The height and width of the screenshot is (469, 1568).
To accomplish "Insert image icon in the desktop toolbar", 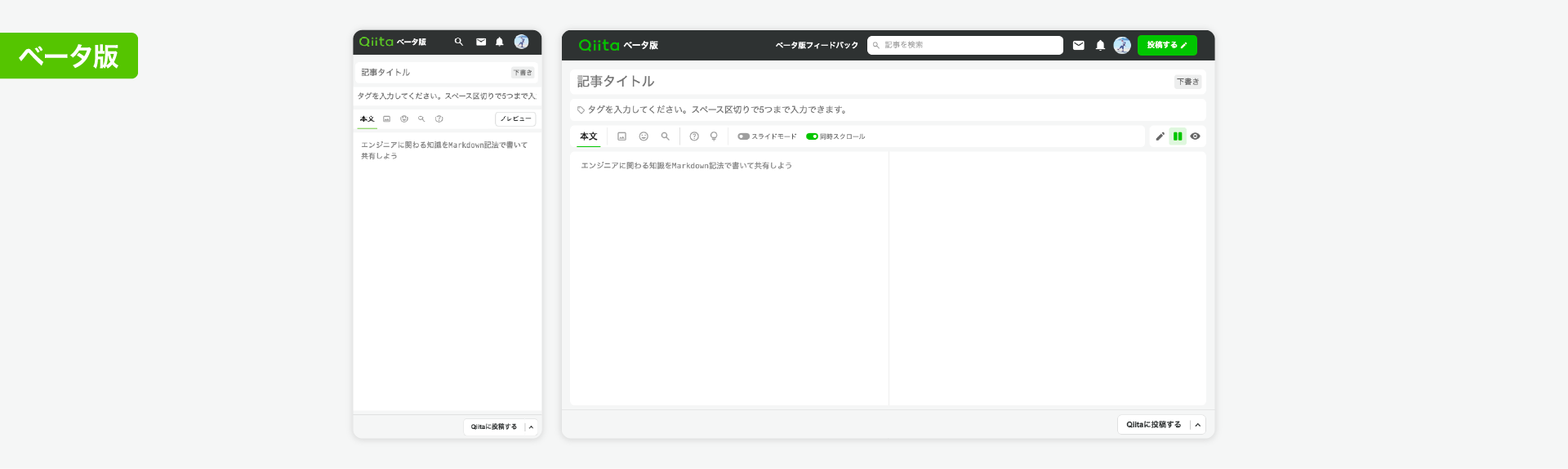I will [621, 136].
